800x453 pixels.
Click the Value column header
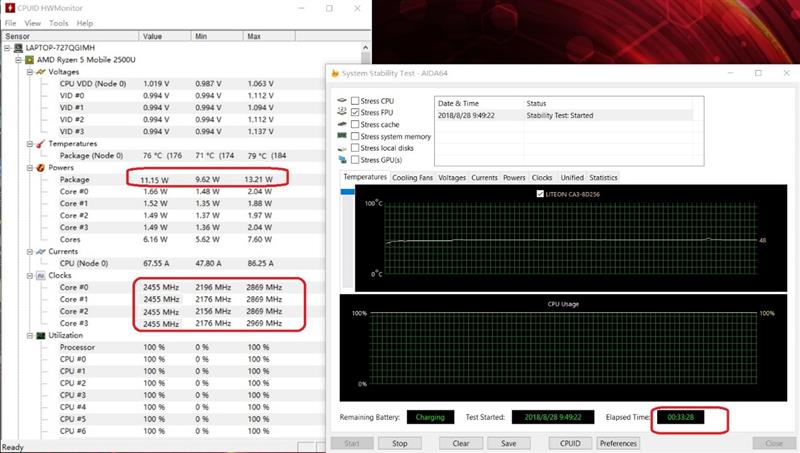[x=164, y=36]
